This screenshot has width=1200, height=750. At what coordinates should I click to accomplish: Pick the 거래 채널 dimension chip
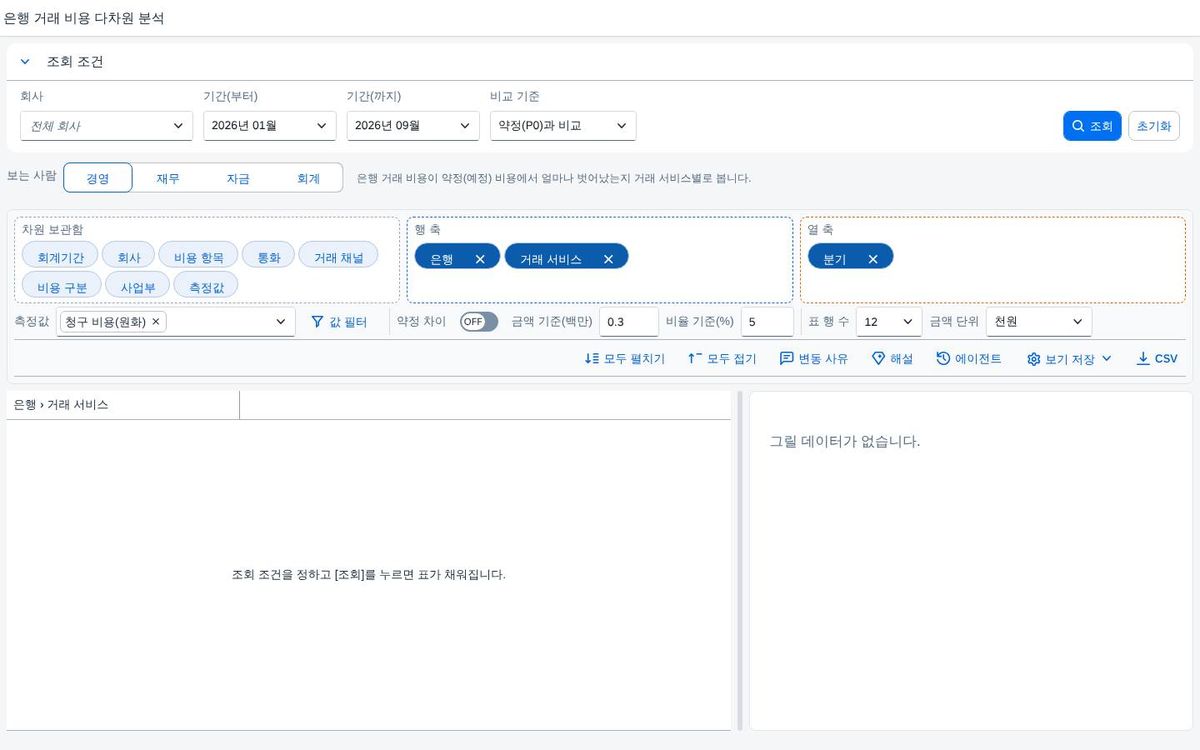coord(339,257)
